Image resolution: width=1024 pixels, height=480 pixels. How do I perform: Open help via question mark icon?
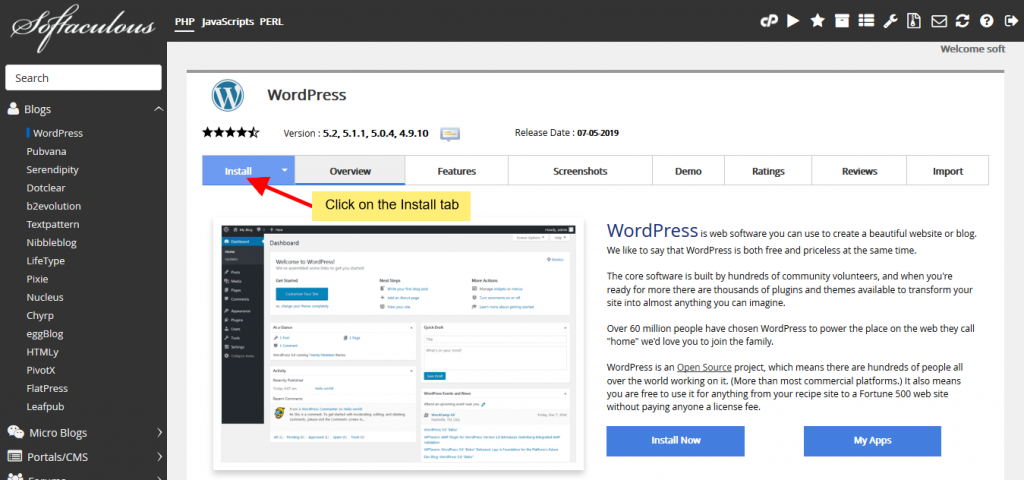click(x=985, y=21)
